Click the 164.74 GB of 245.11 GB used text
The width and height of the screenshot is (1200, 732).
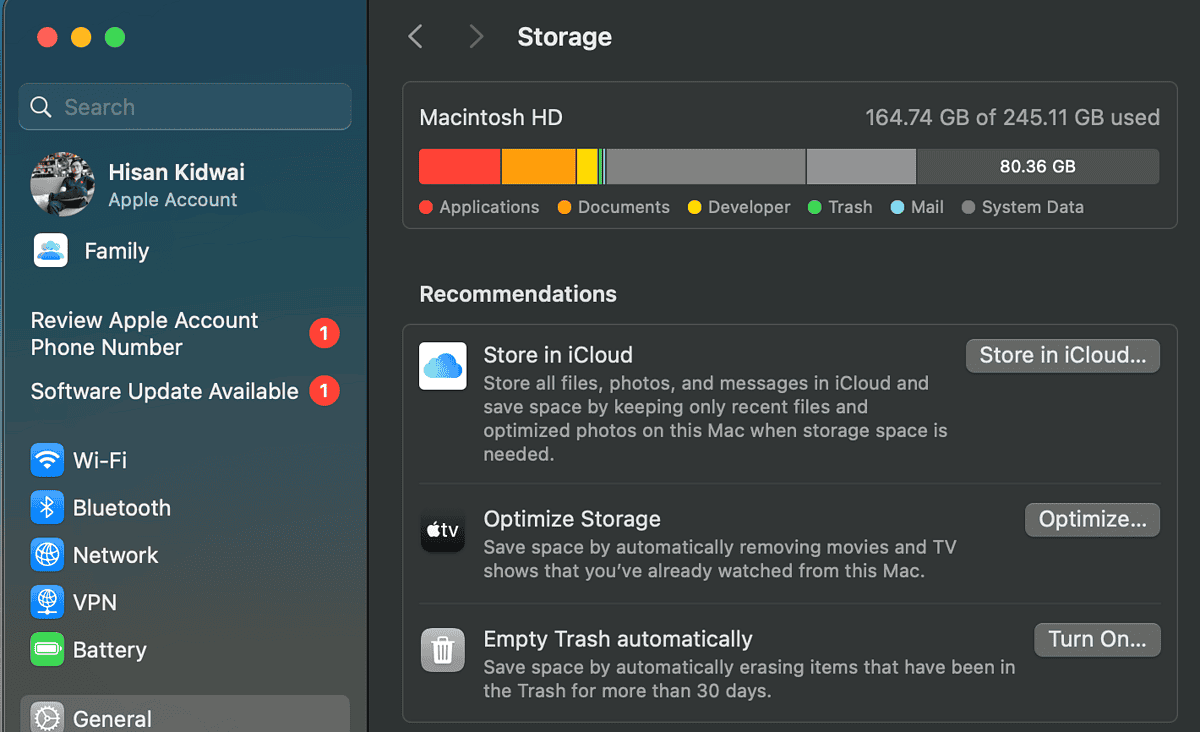[1012, 118]
